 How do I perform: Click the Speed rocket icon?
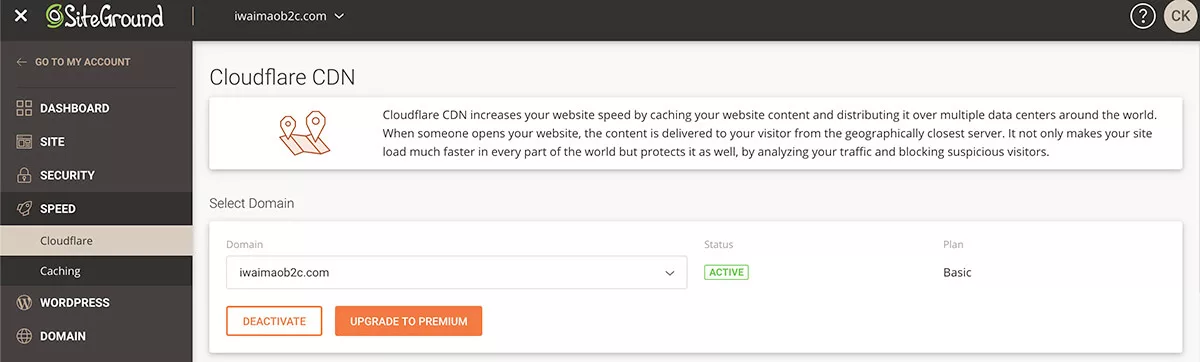[24, 209]
